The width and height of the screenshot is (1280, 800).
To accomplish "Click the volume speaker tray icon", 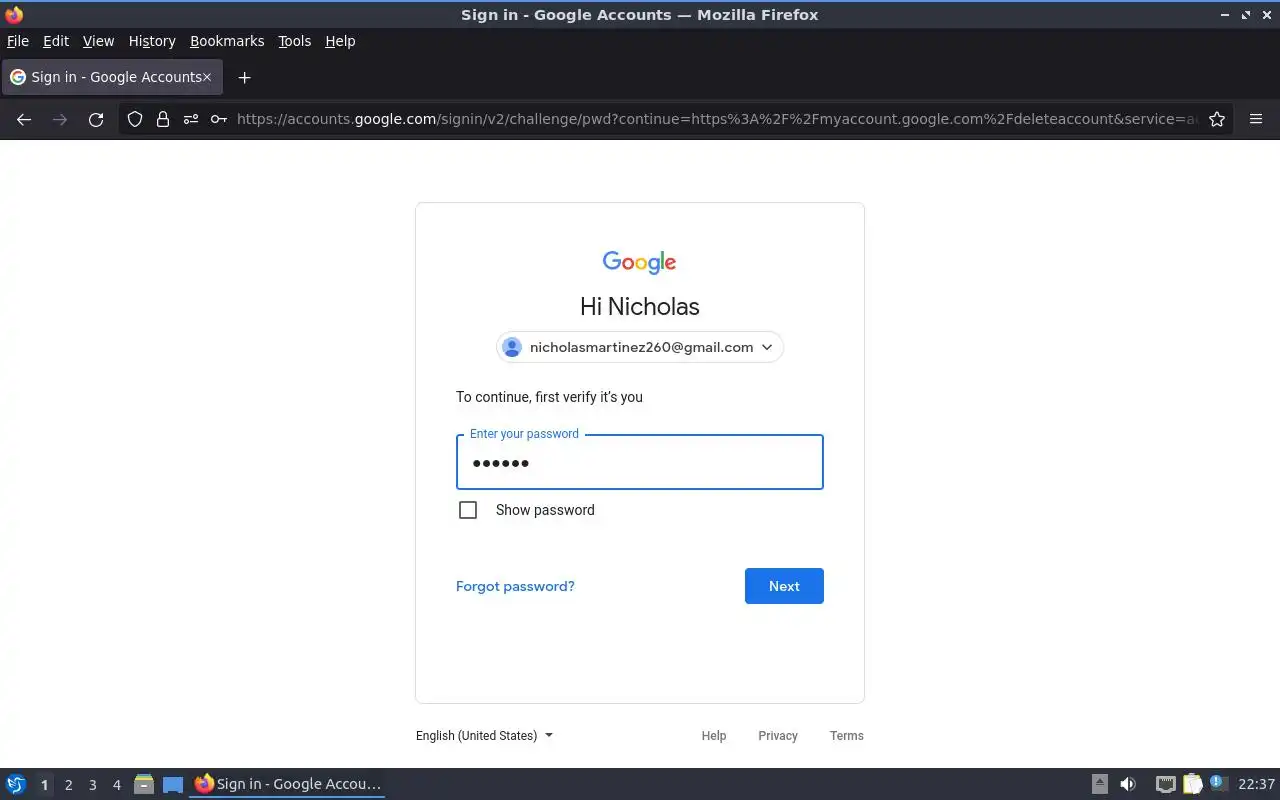I will coord(1128,784).
